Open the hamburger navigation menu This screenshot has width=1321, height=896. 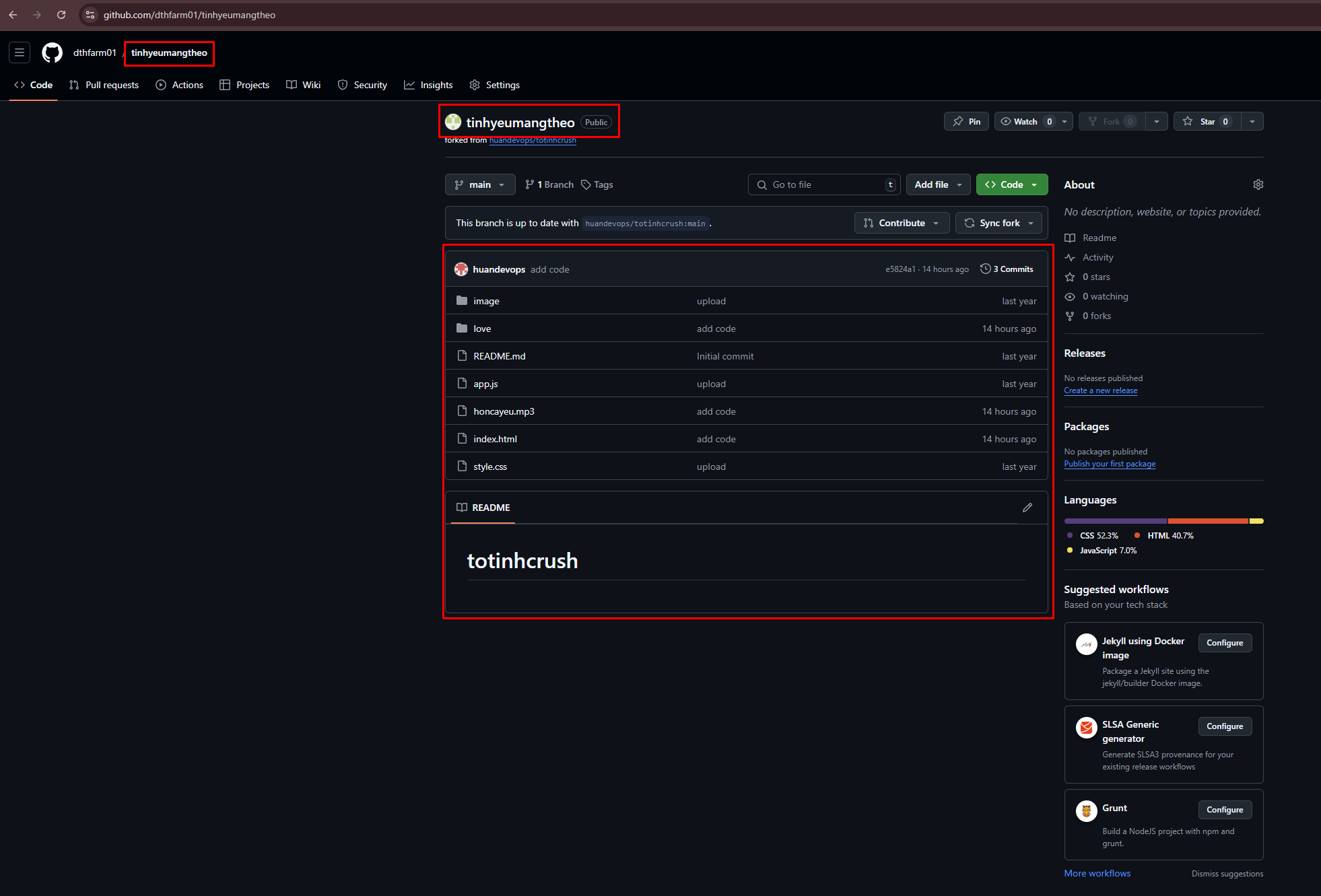(20, 53)
